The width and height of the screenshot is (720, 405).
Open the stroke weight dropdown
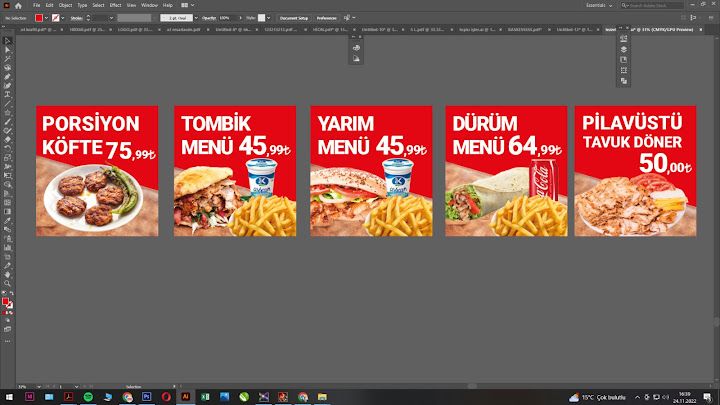[111, 18]
